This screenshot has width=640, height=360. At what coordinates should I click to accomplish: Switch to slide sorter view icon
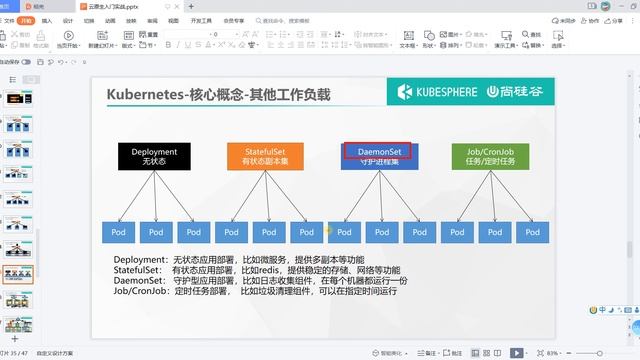click(x=487, y=353)
